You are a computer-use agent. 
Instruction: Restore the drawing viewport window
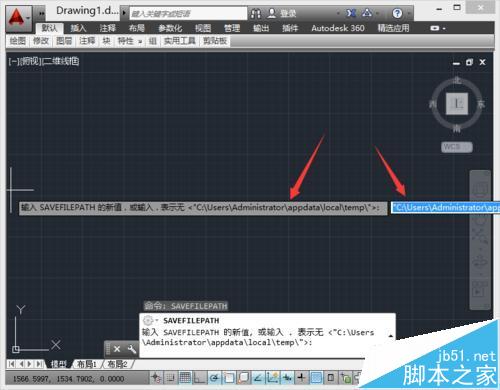[x=469, y=62]
